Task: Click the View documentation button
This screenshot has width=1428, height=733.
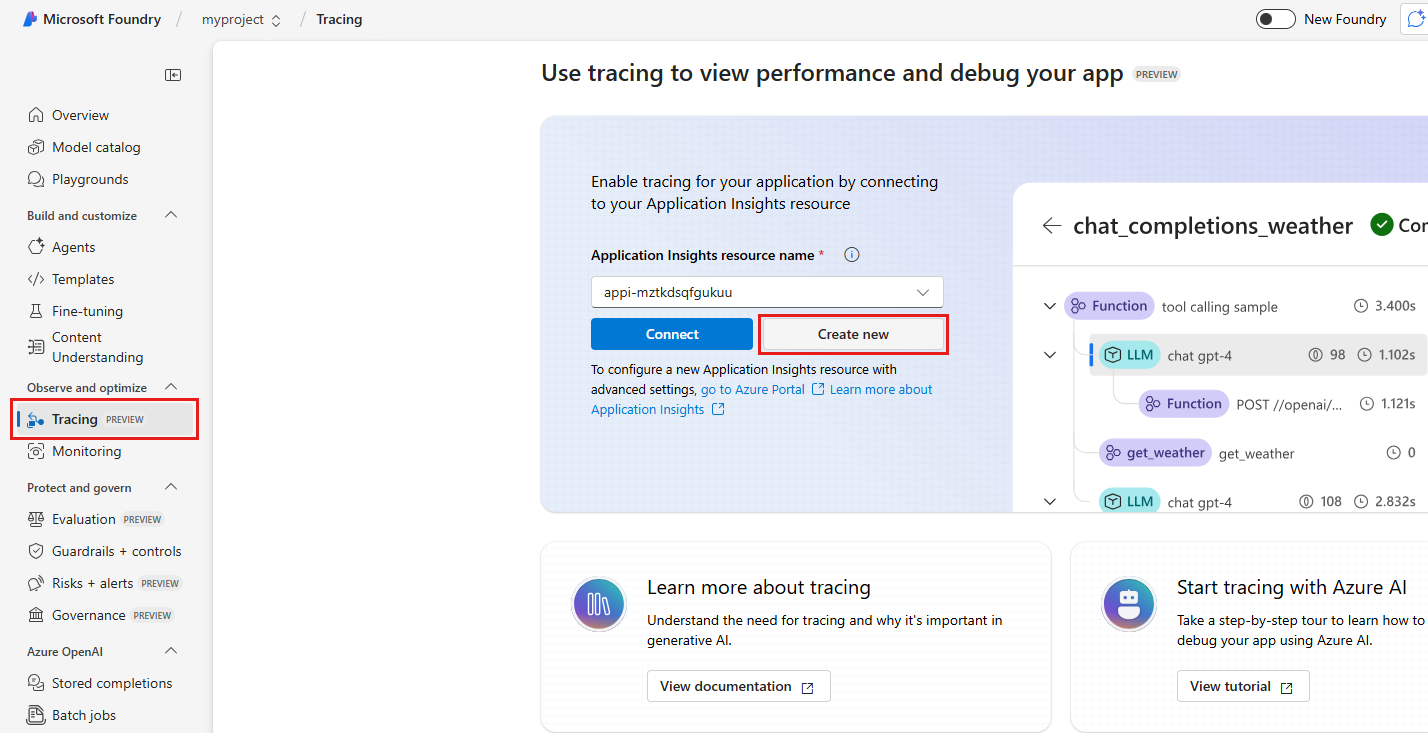Action: pos(738,686)
